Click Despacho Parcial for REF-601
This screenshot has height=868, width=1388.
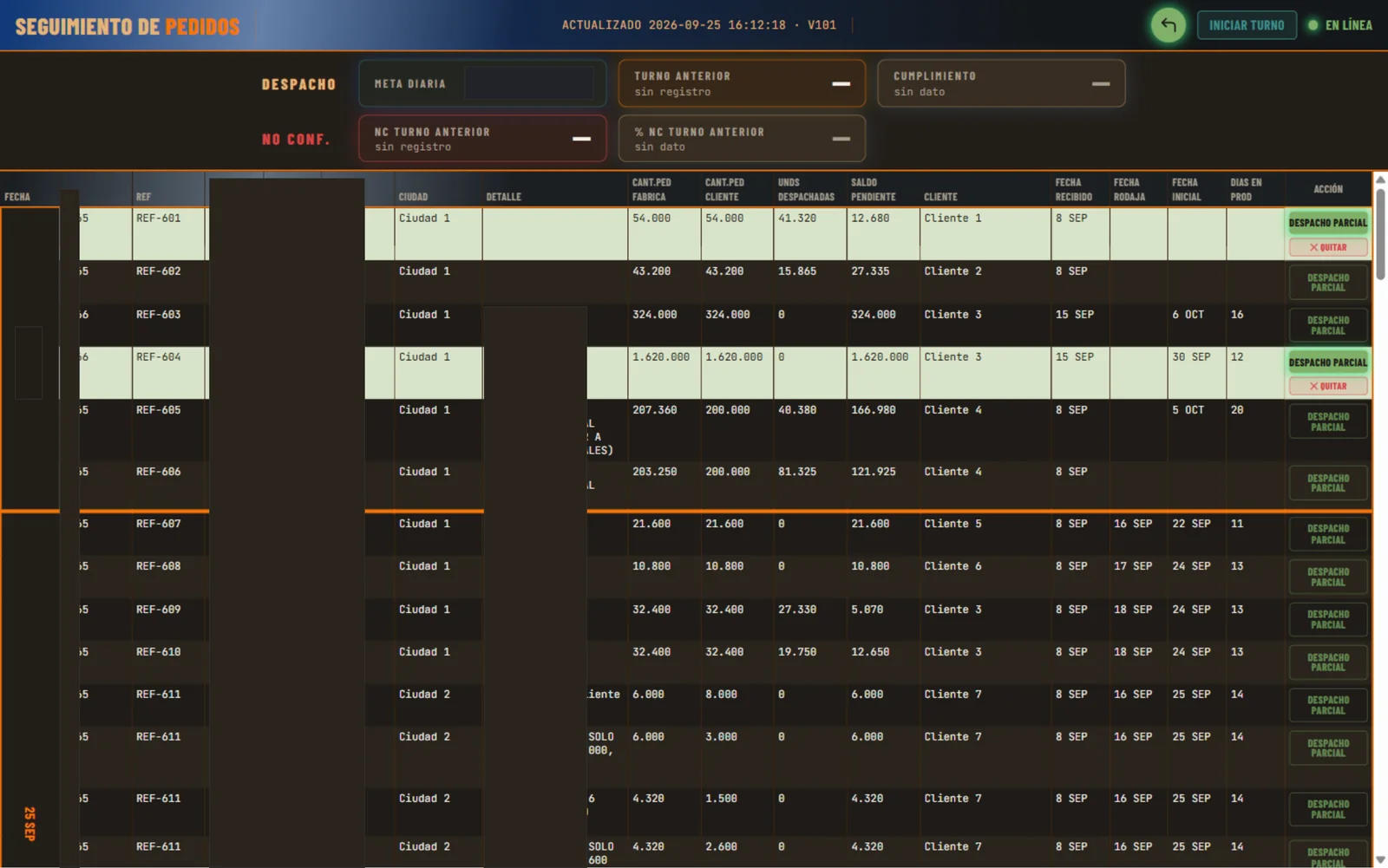1327,223
